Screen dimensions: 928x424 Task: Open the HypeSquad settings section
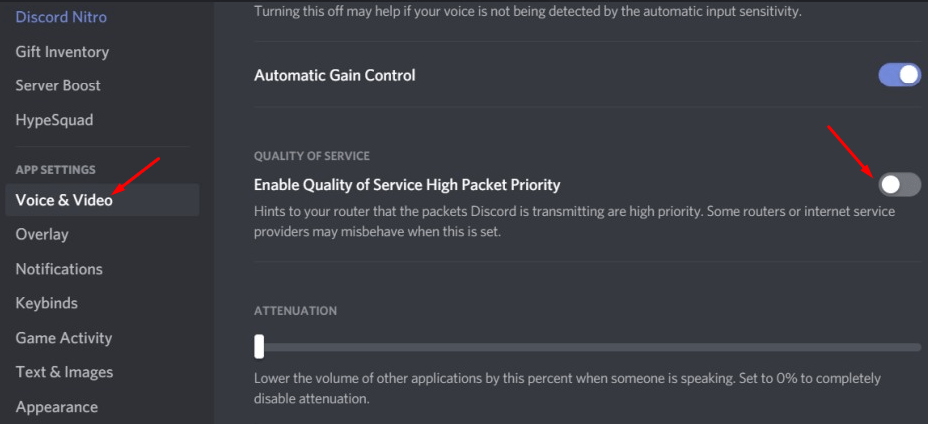54,120
